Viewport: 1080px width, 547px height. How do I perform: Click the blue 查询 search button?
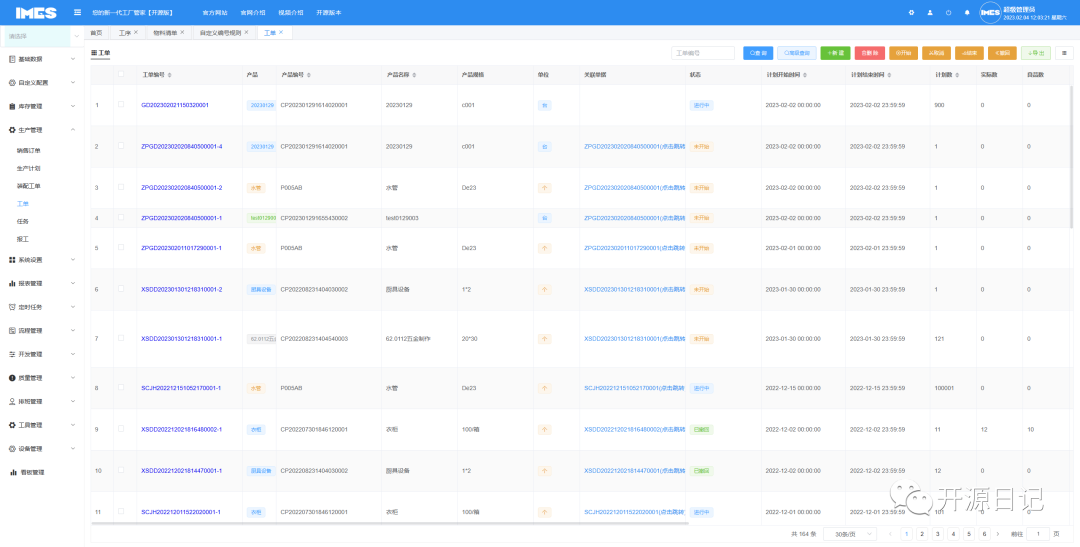point(758,52)
